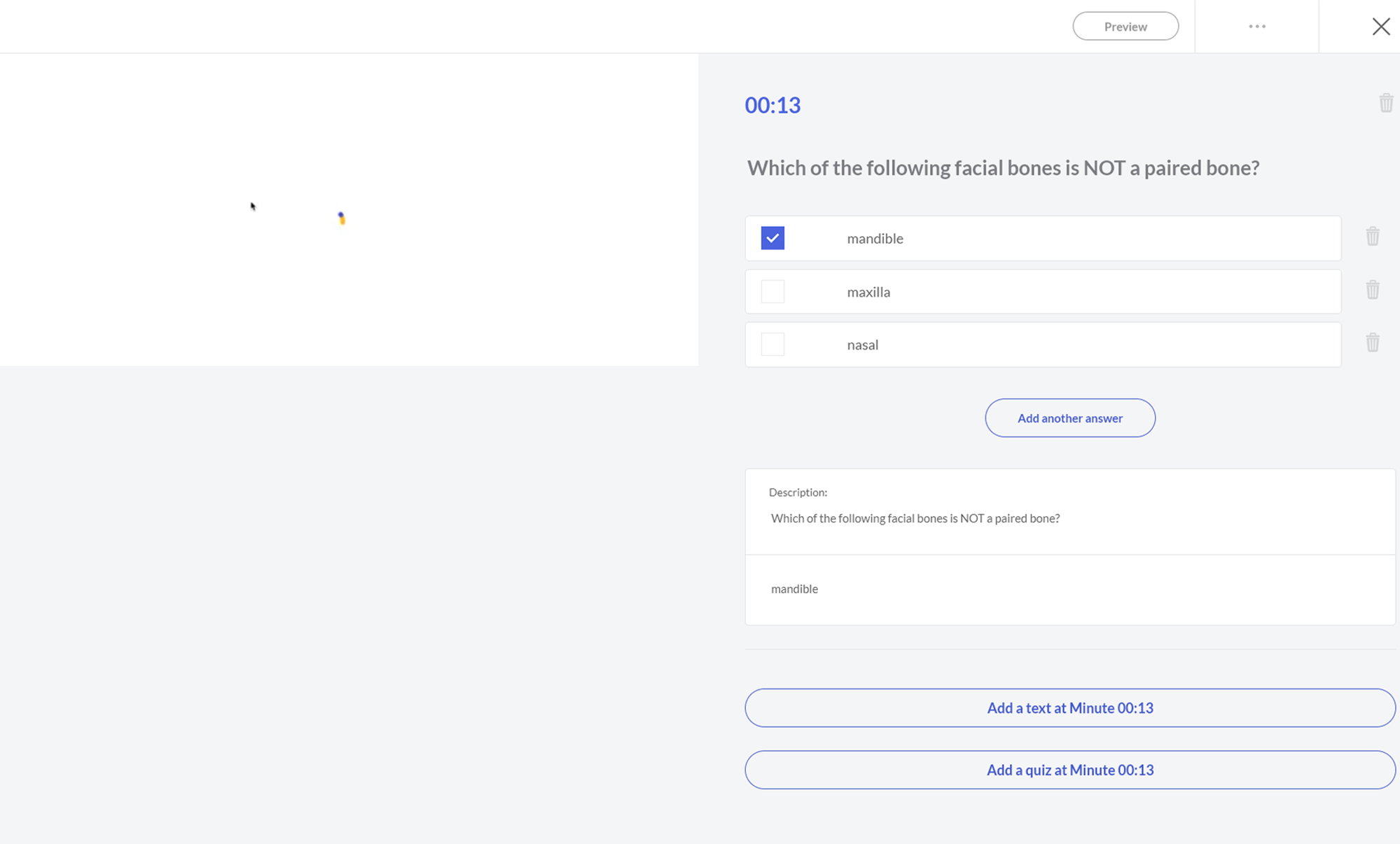Viewport: 1400px width, 844px height.
Task: Close the editor with the X icon
Action: pos(1380,27)
